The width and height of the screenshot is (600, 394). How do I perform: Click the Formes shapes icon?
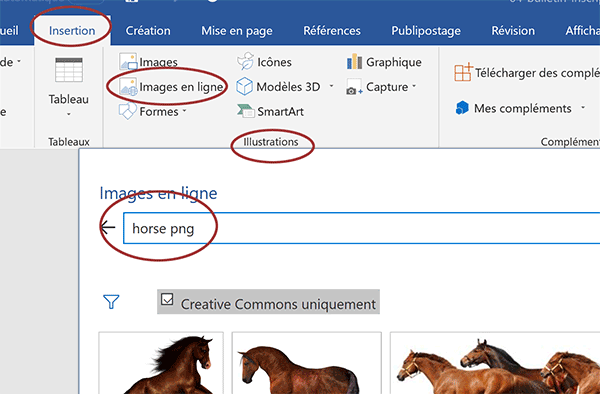(127, 111)
